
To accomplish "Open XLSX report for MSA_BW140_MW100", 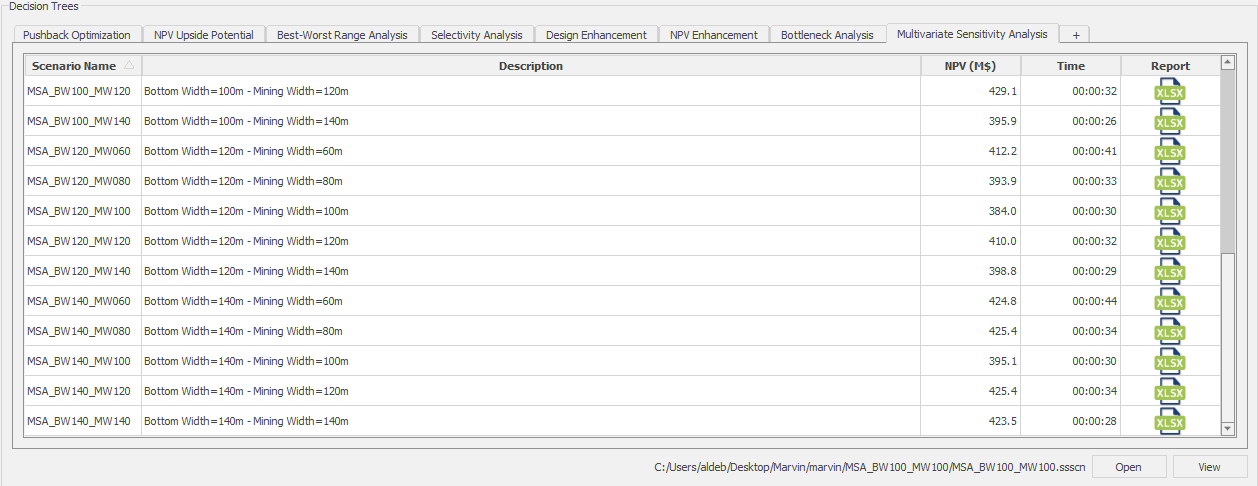I will tap(1169, 362).
